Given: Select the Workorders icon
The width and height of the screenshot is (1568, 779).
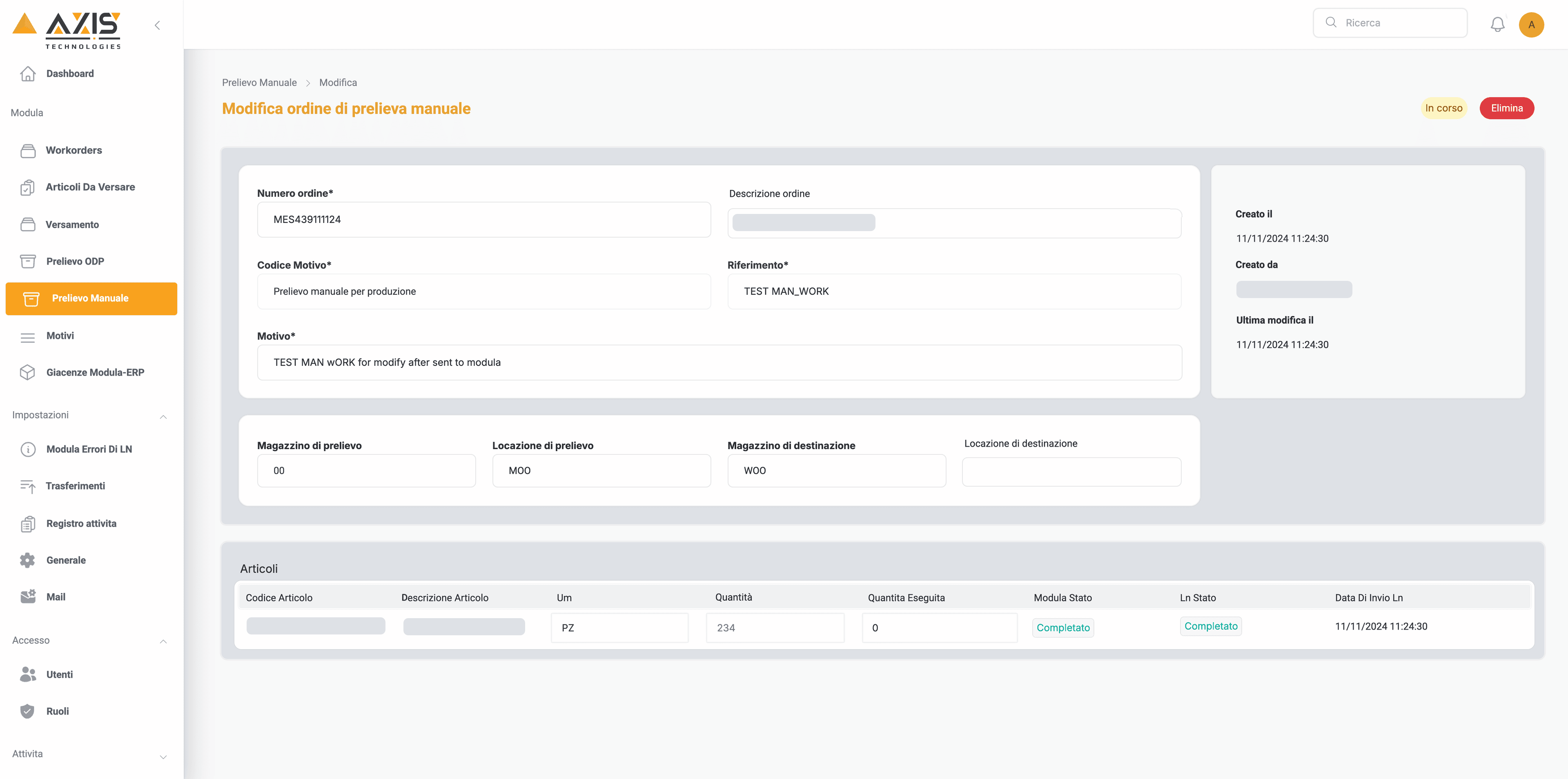Looking at the screenshot, I should click(28, 150).
